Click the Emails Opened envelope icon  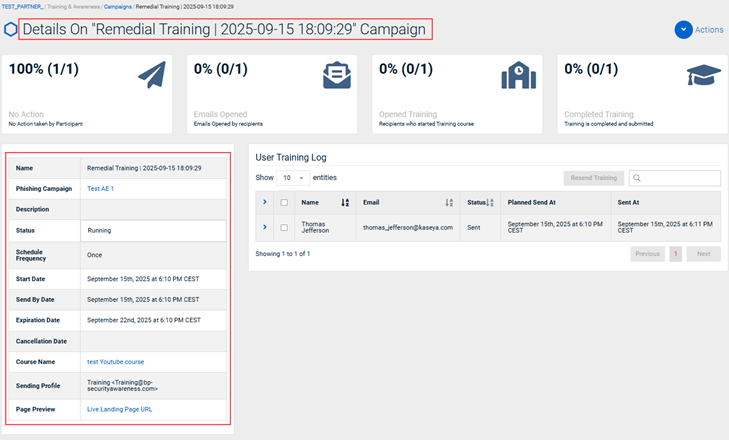pos(336,76)
